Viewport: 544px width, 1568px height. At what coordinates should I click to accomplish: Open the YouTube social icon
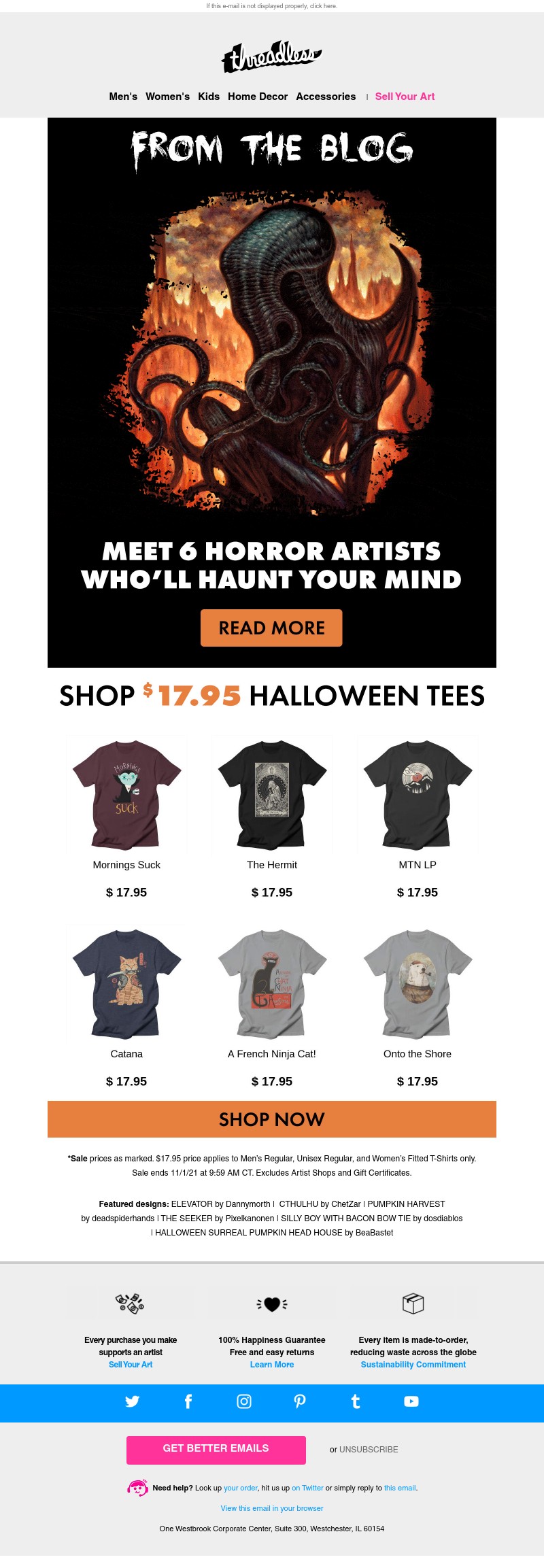[411, 1401]
